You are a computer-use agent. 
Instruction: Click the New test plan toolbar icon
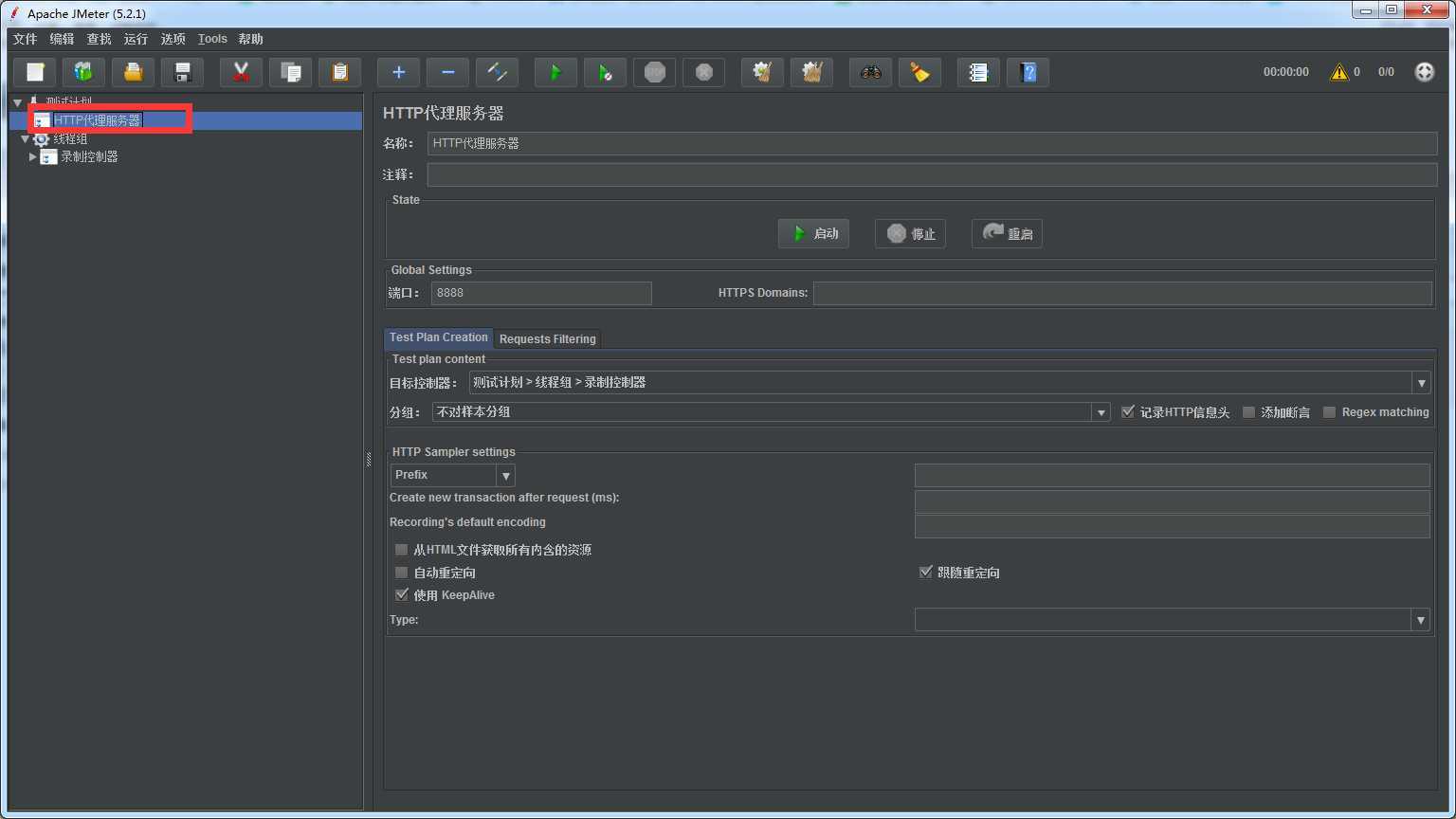pos(35,72)
